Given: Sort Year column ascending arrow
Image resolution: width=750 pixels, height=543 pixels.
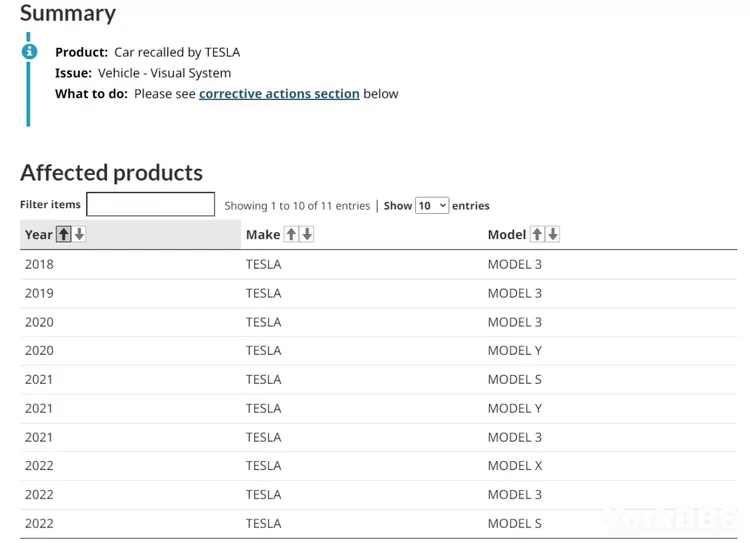Looking at the screenshot, I should pyautogui.click(x=64, y=234).
